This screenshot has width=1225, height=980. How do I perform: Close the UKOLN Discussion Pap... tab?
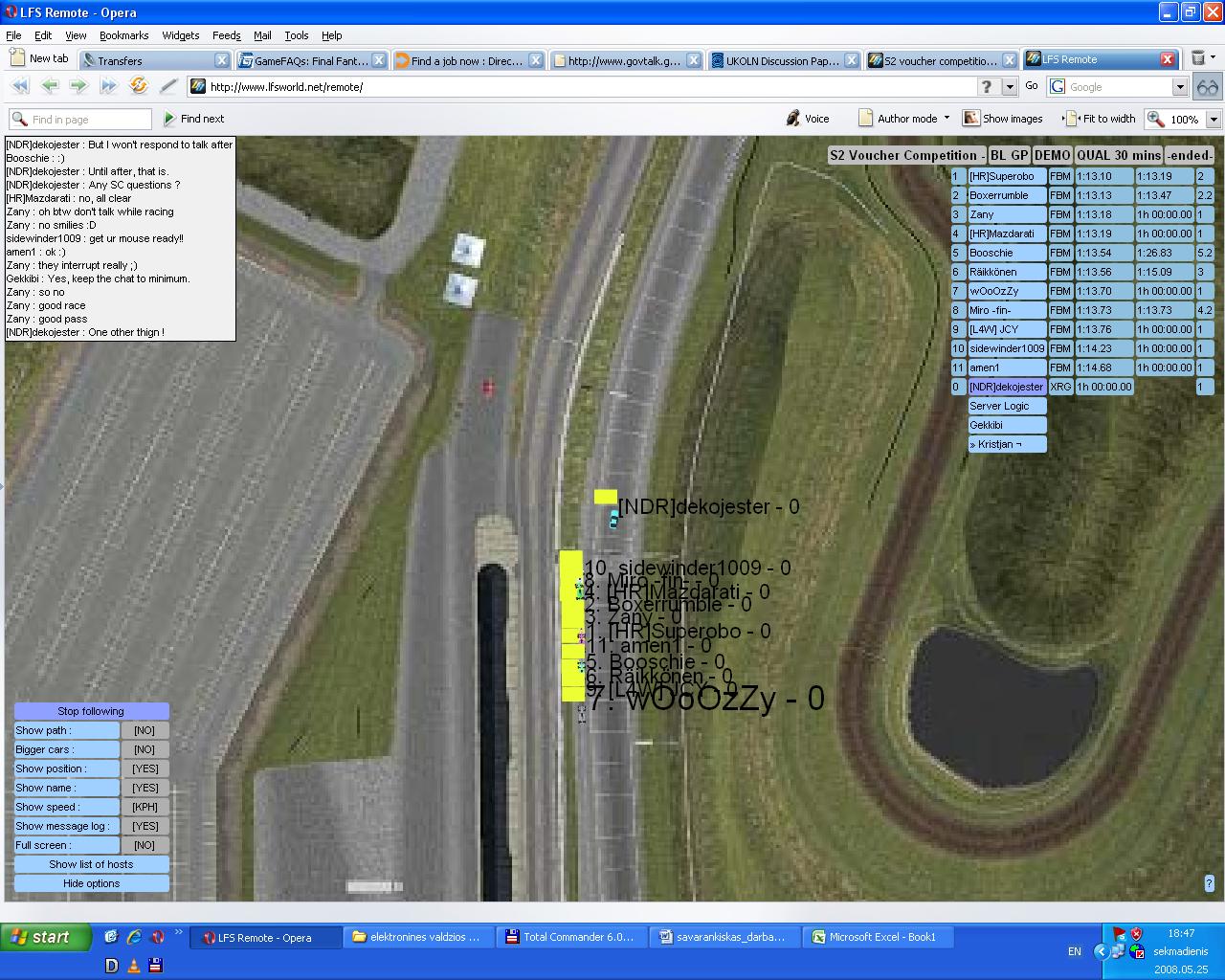click(851, 60)
